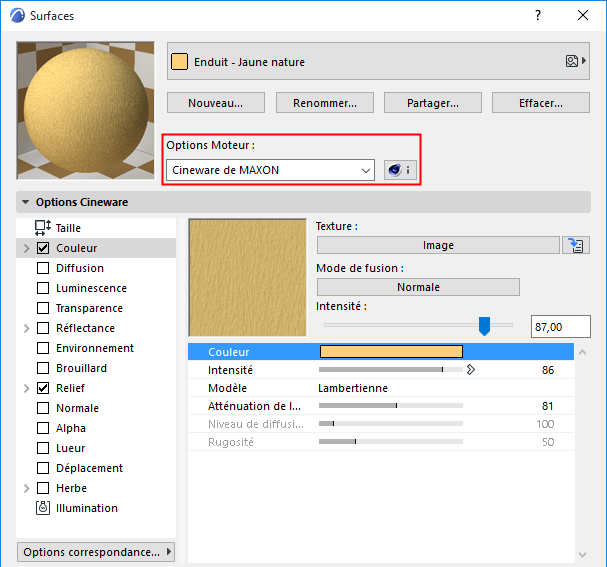Screen dimensions: 607x567
Task: Click the ArchiCAD Surfaces title icon
Action: 17,16
